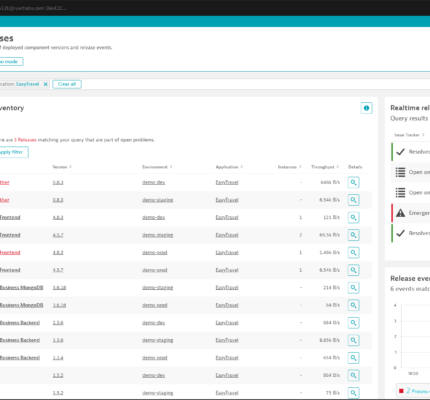Open Business Backend link in 1.2.4 row
This screenshot has width=430, height=400.
(20, 358)
